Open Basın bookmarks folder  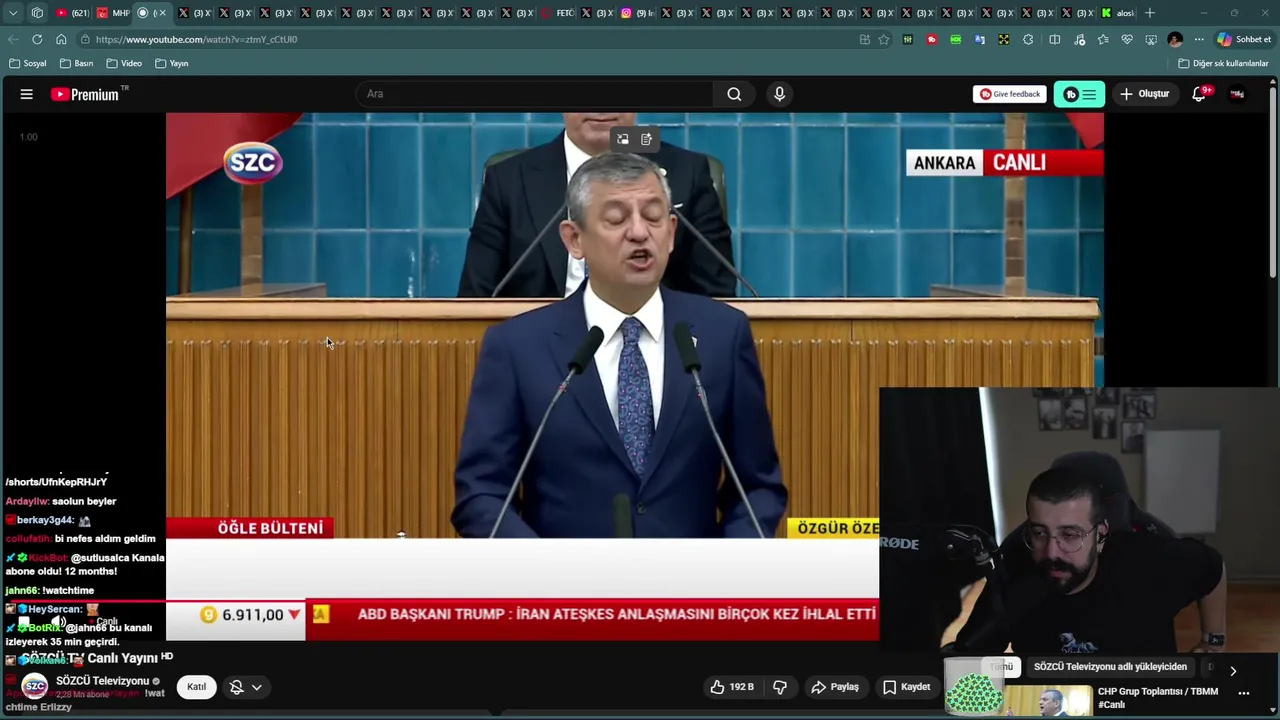click(77, 63)
